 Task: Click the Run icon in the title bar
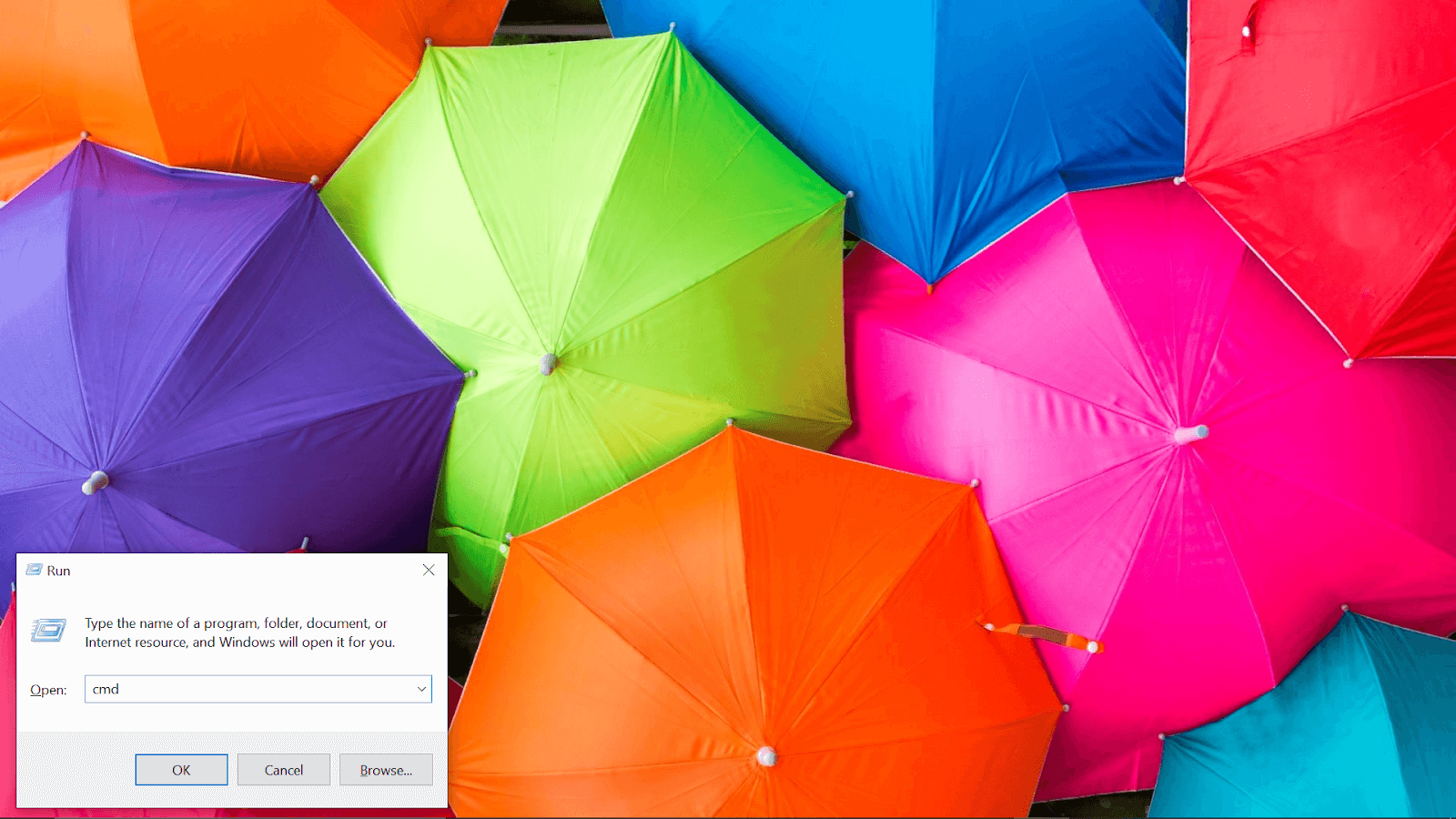[34, 571]
